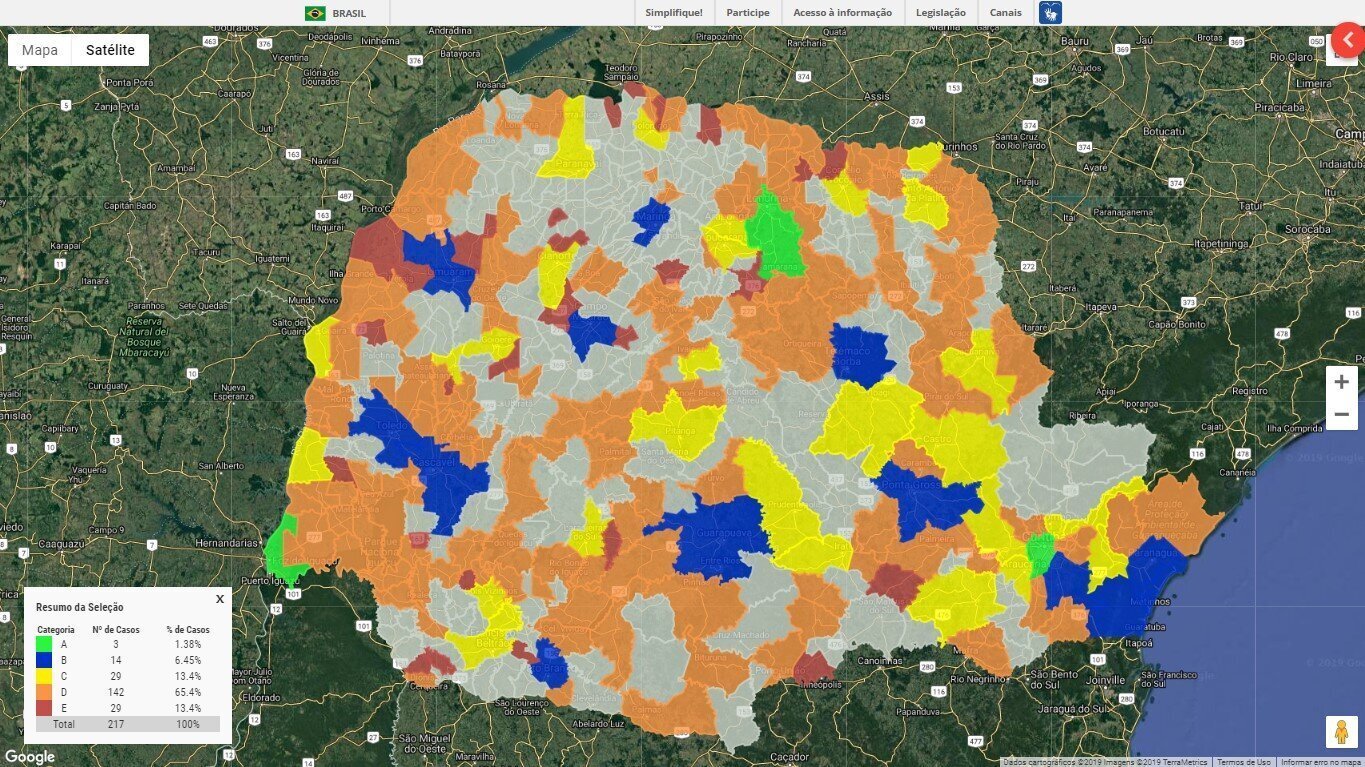Click the orange category D swatch

click(x=44, y=692)
